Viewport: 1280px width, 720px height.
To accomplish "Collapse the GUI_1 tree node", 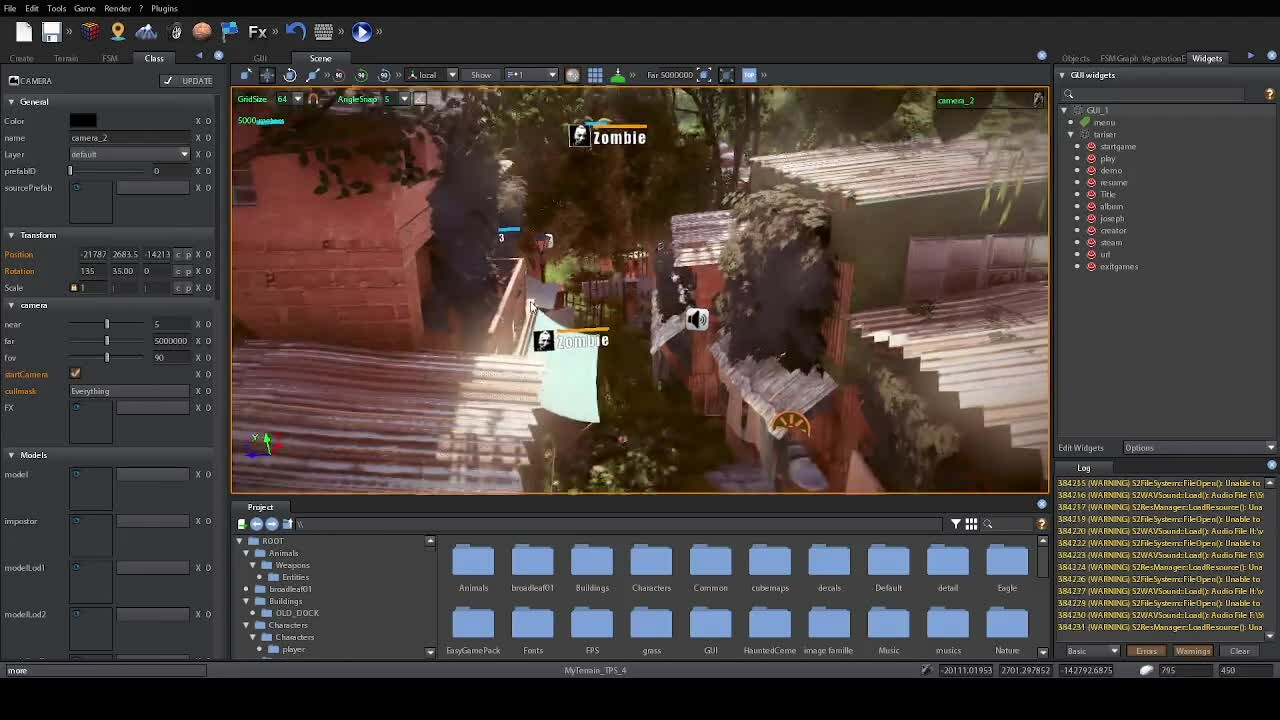I will 1064,110.
